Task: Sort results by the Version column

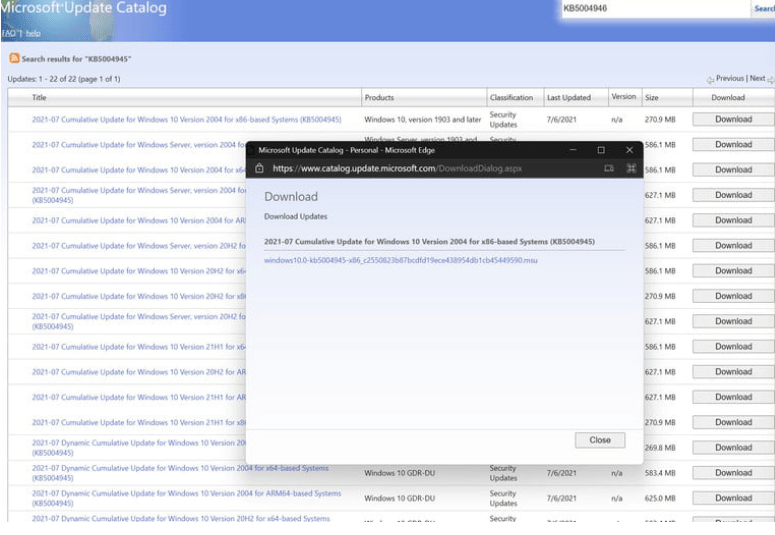Action: (x=623, y=96)
